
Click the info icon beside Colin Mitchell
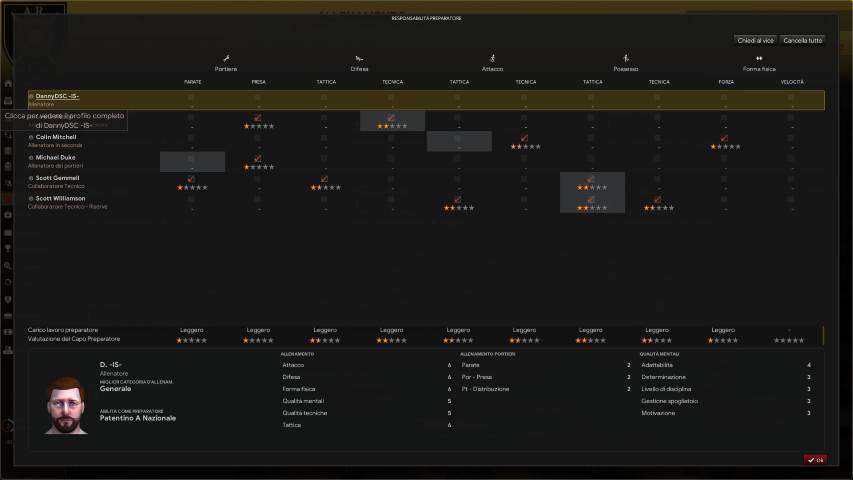(x=31, y=137)
